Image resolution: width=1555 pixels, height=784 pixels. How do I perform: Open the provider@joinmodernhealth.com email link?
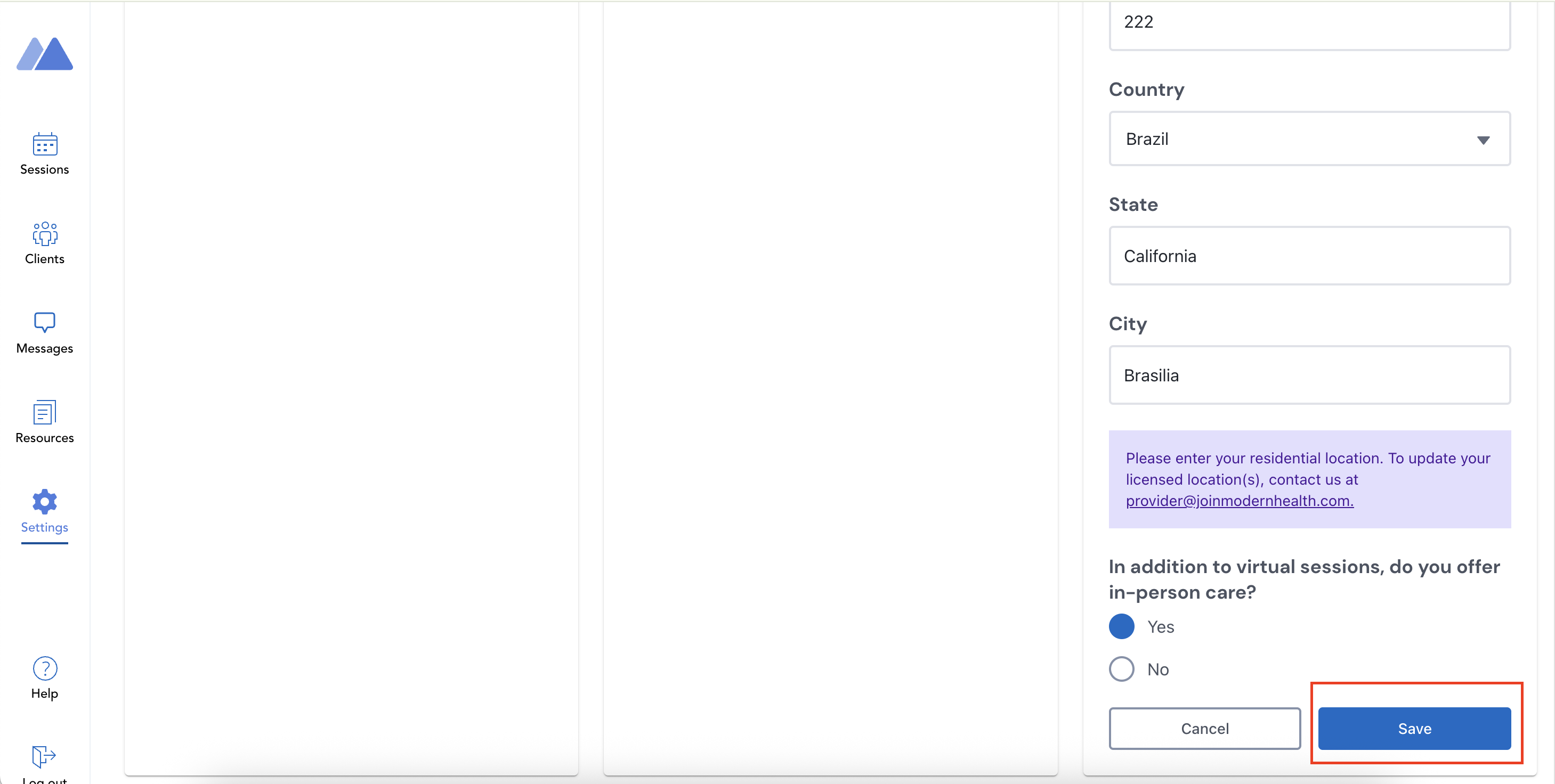(x=1240, y=501)
